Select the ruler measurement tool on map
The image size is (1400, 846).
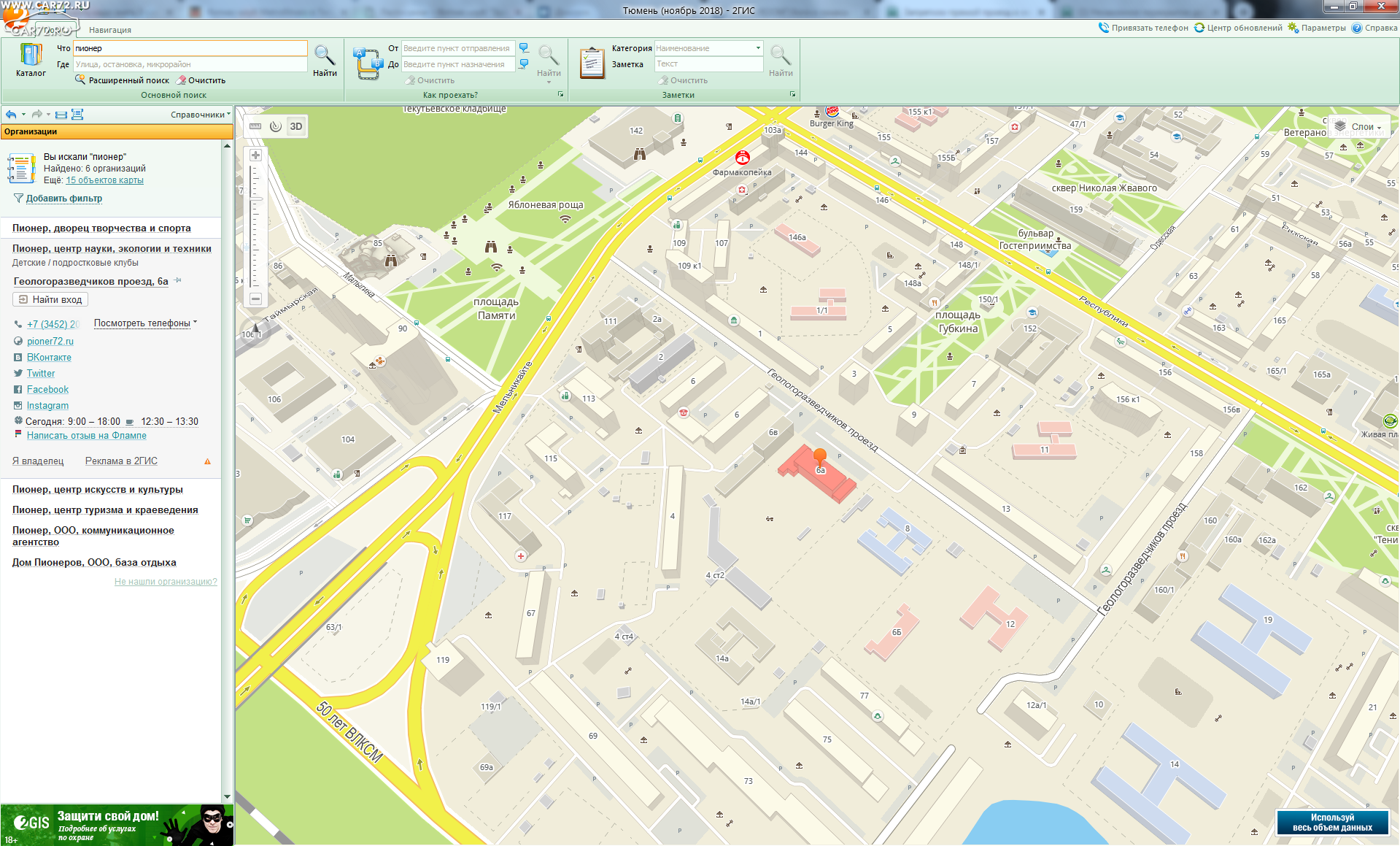[x=255, y=126]
